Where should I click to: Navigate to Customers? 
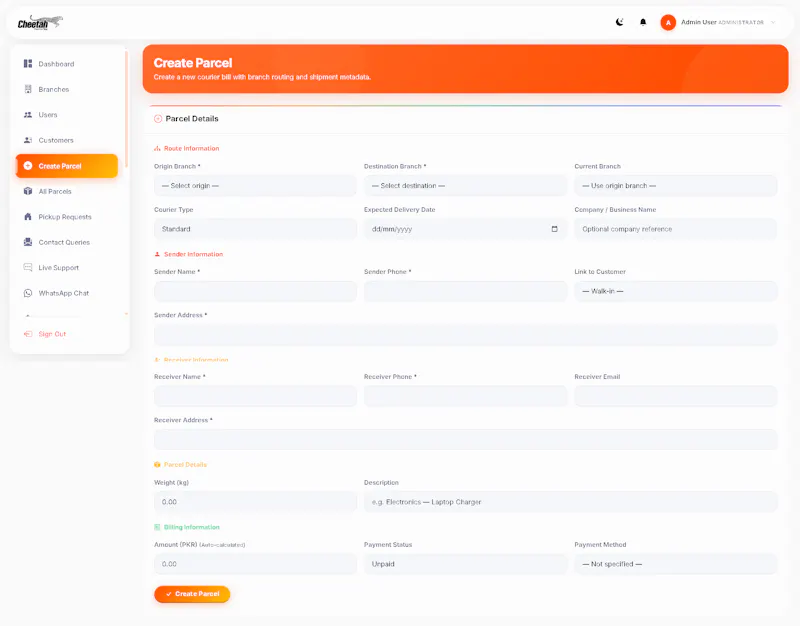click(x=67, y=140)
